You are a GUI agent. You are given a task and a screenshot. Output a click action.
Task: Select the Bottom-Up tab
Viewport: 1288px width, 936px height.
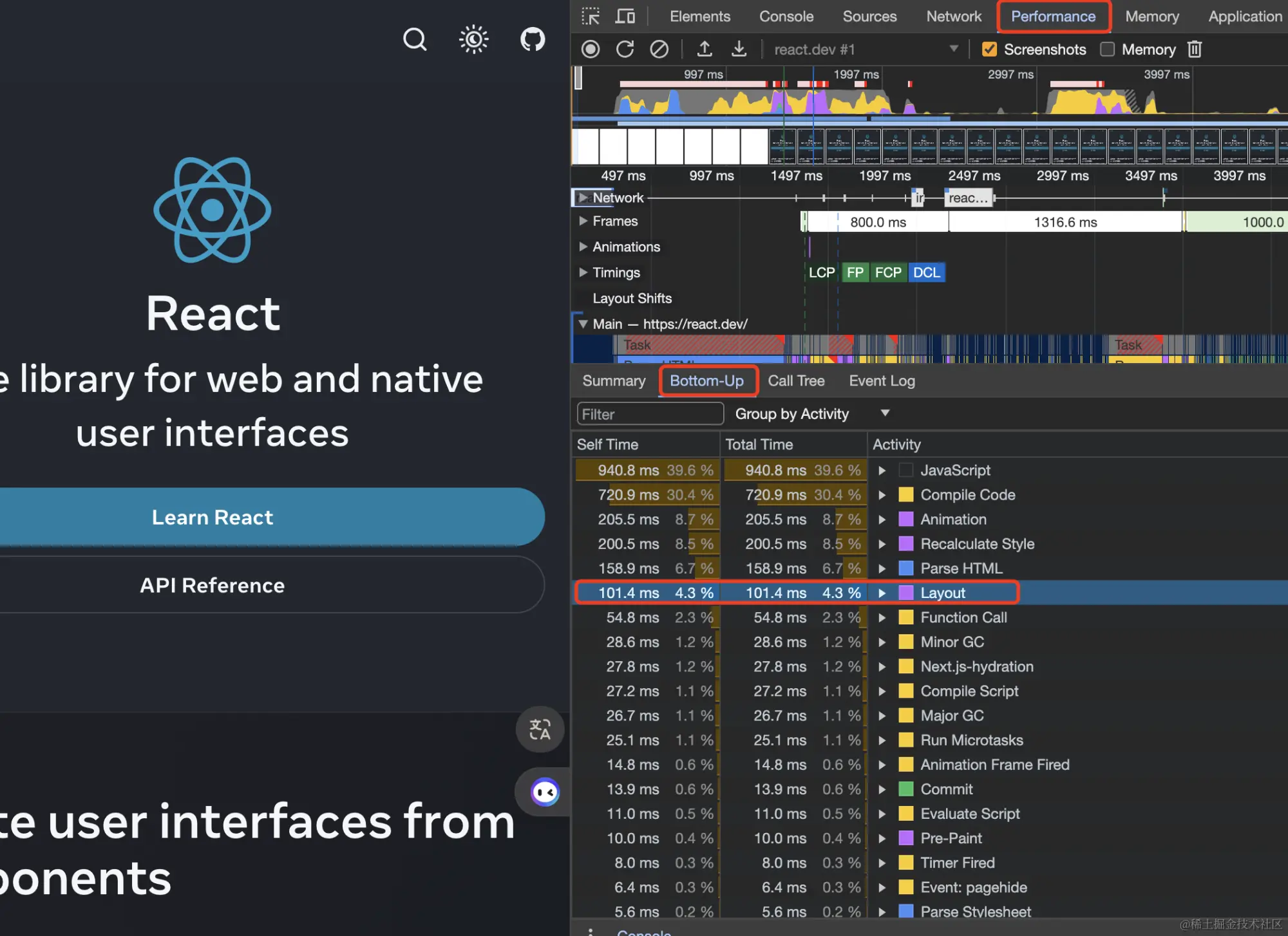click(x=706, y=380)
